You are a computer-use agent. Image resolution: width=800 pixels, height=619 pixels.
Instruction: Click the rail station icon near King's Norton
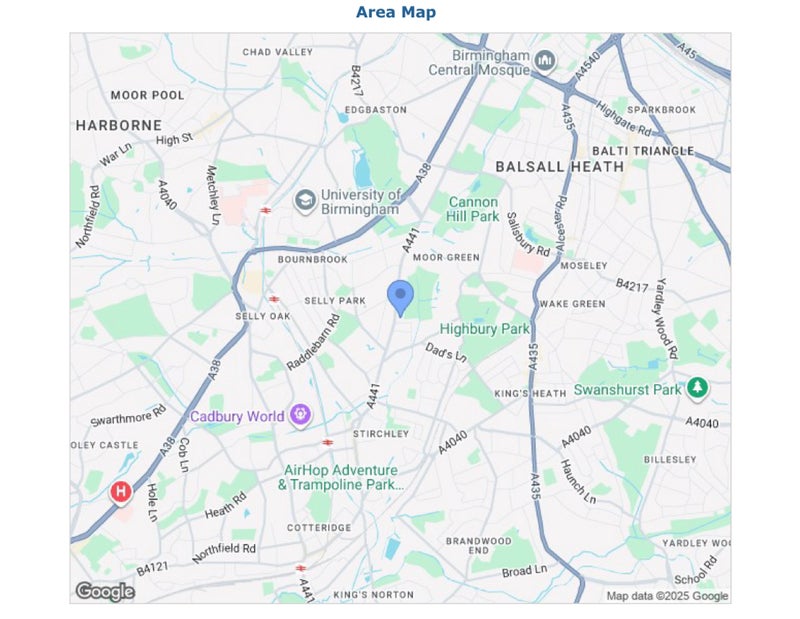(301, 568)
